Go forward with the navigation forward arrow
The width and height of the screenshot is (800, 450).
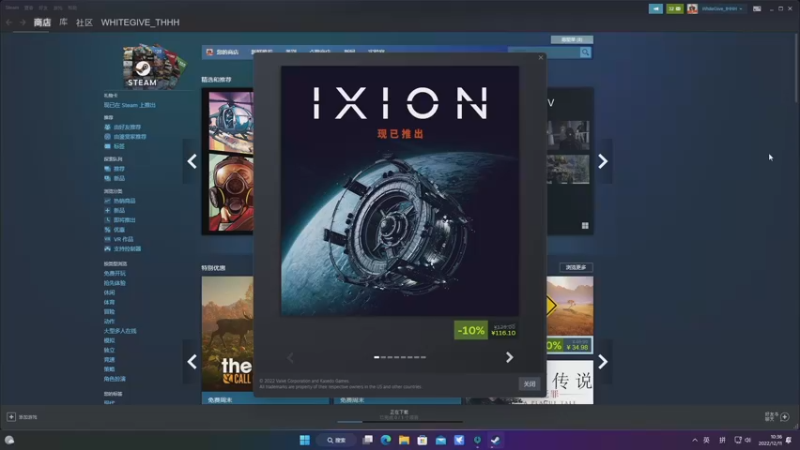click(x=23, y=22)
